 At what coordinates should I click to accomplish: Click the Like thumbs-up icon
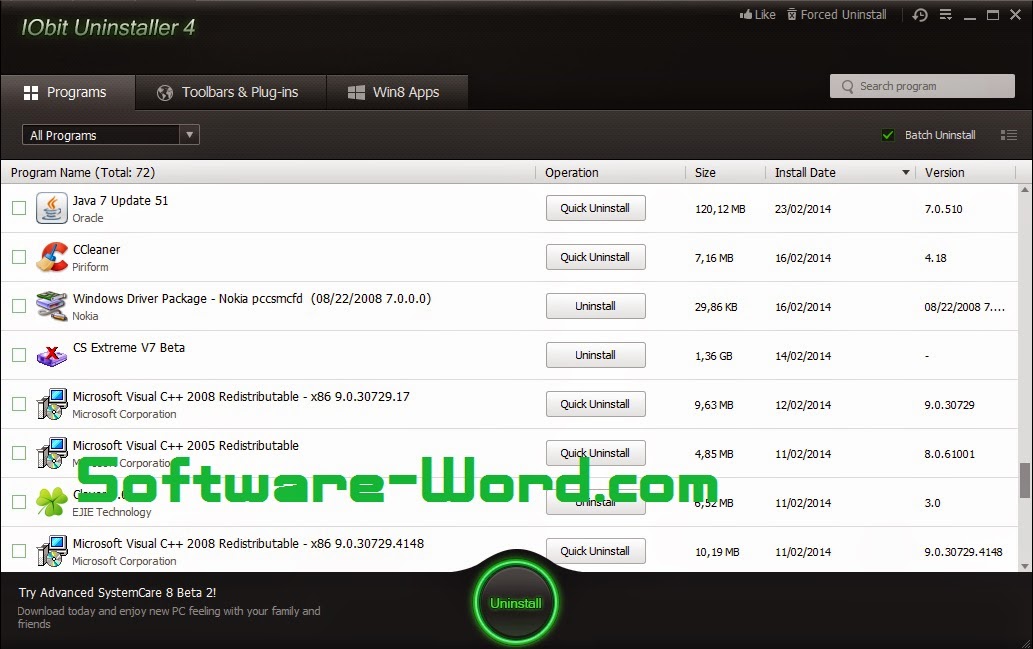point(746,14)
